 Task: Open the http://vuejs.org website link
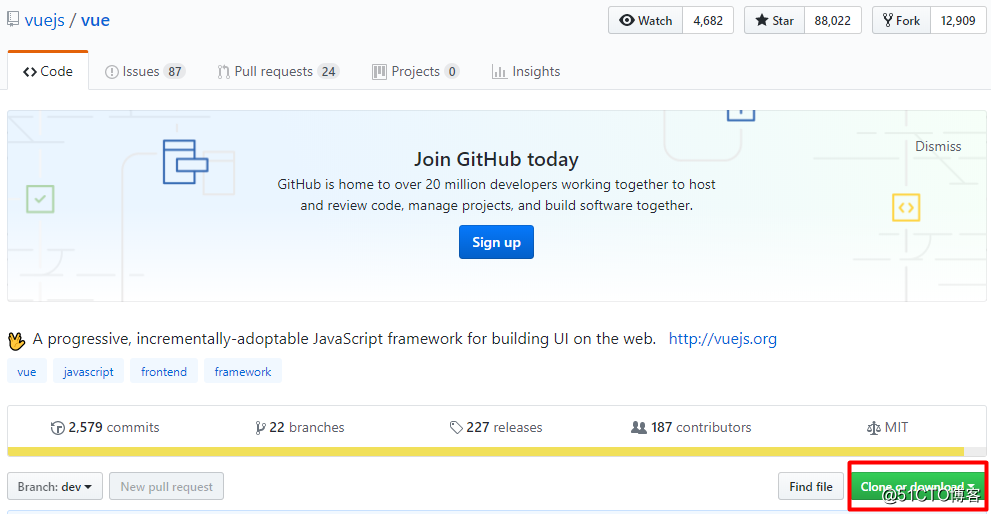[722, 339]
